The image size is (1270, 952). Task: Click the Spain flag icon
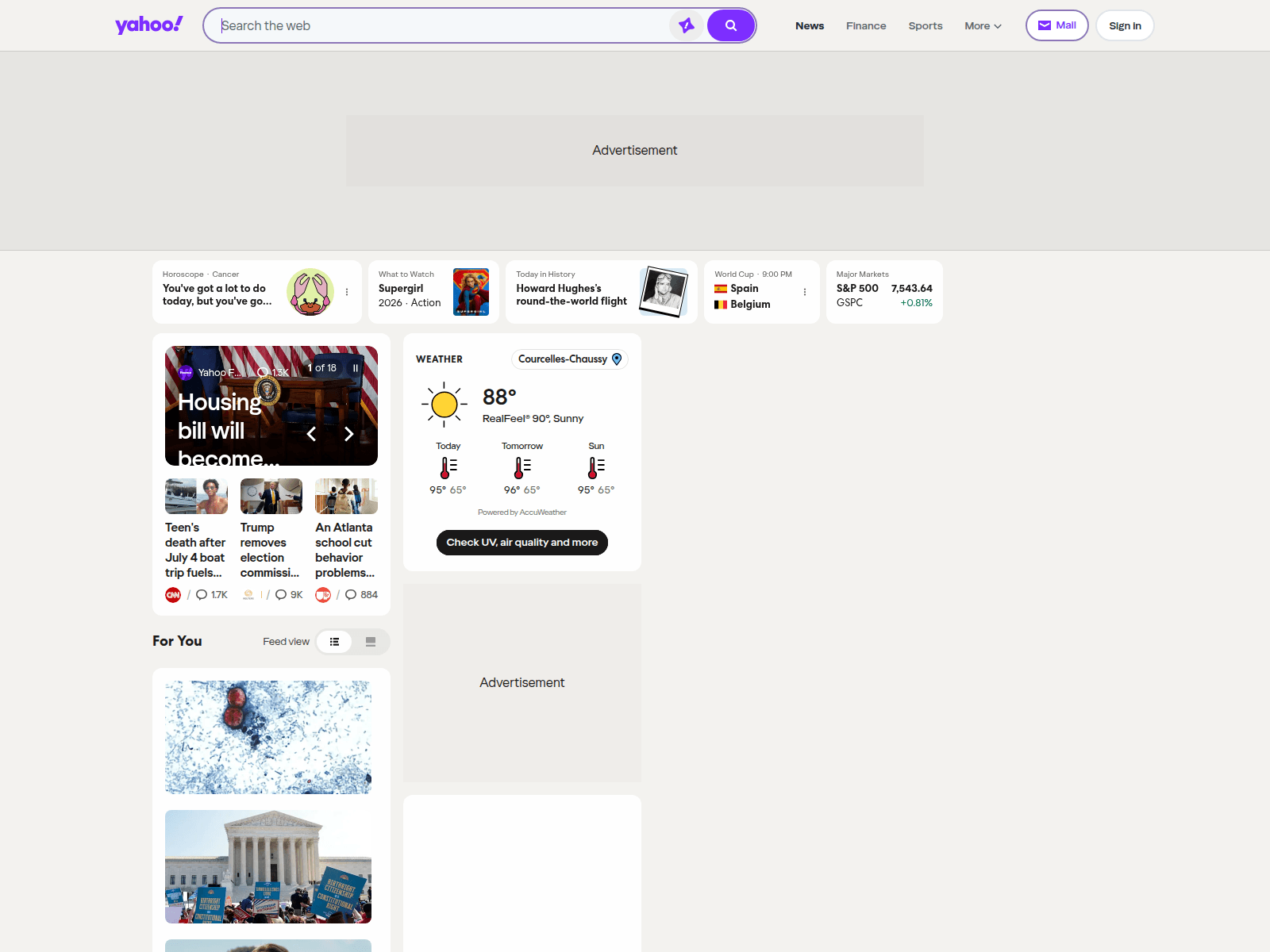[x=721, y=289]
